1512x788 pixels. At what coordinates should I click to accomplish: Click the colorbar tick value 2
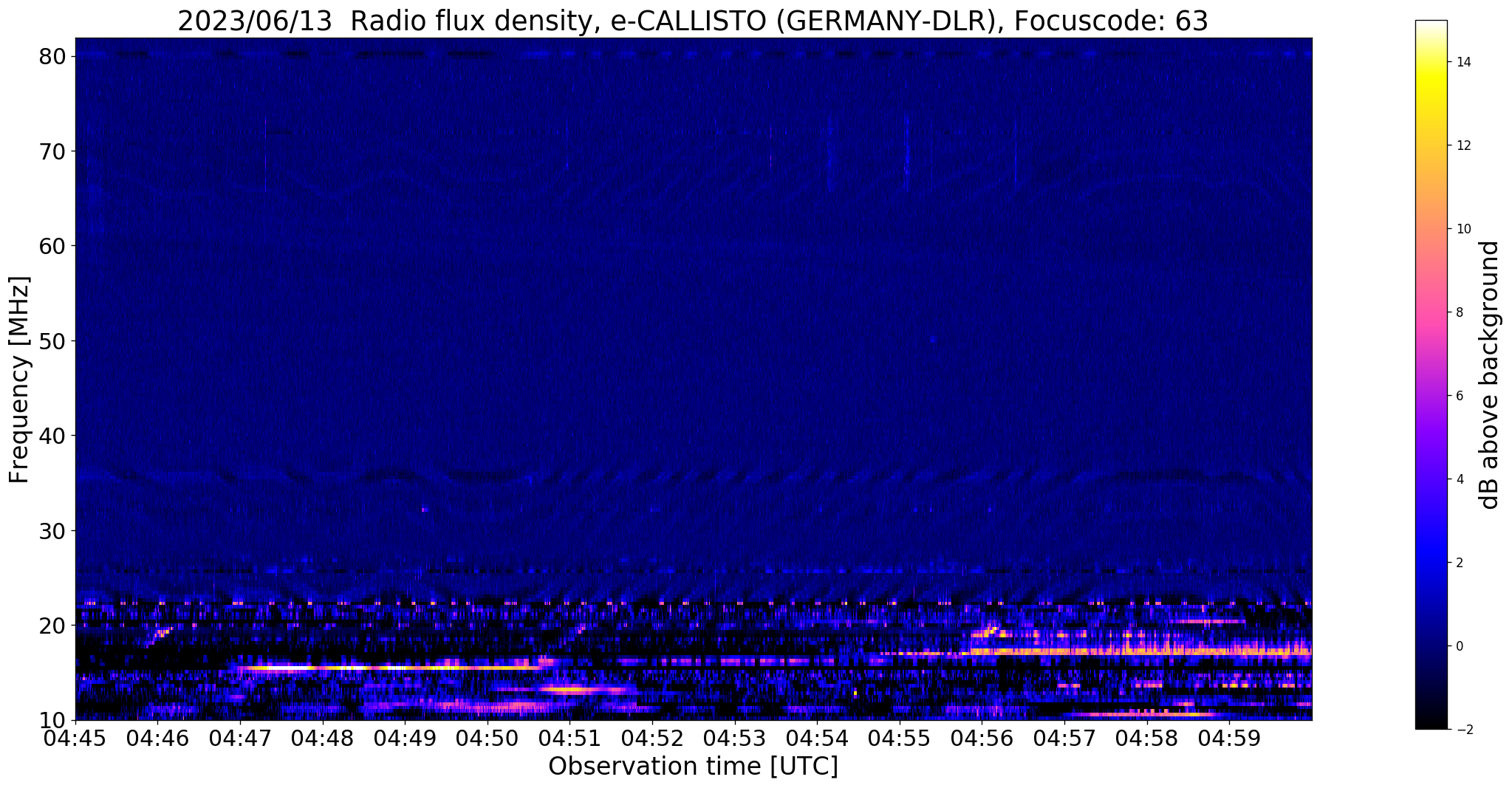coord(1459,563)
